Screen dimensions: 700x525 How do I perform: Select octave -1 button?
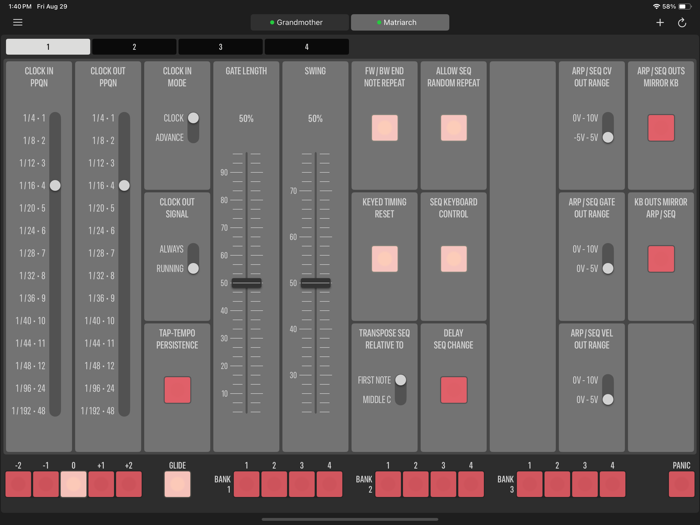46,484
